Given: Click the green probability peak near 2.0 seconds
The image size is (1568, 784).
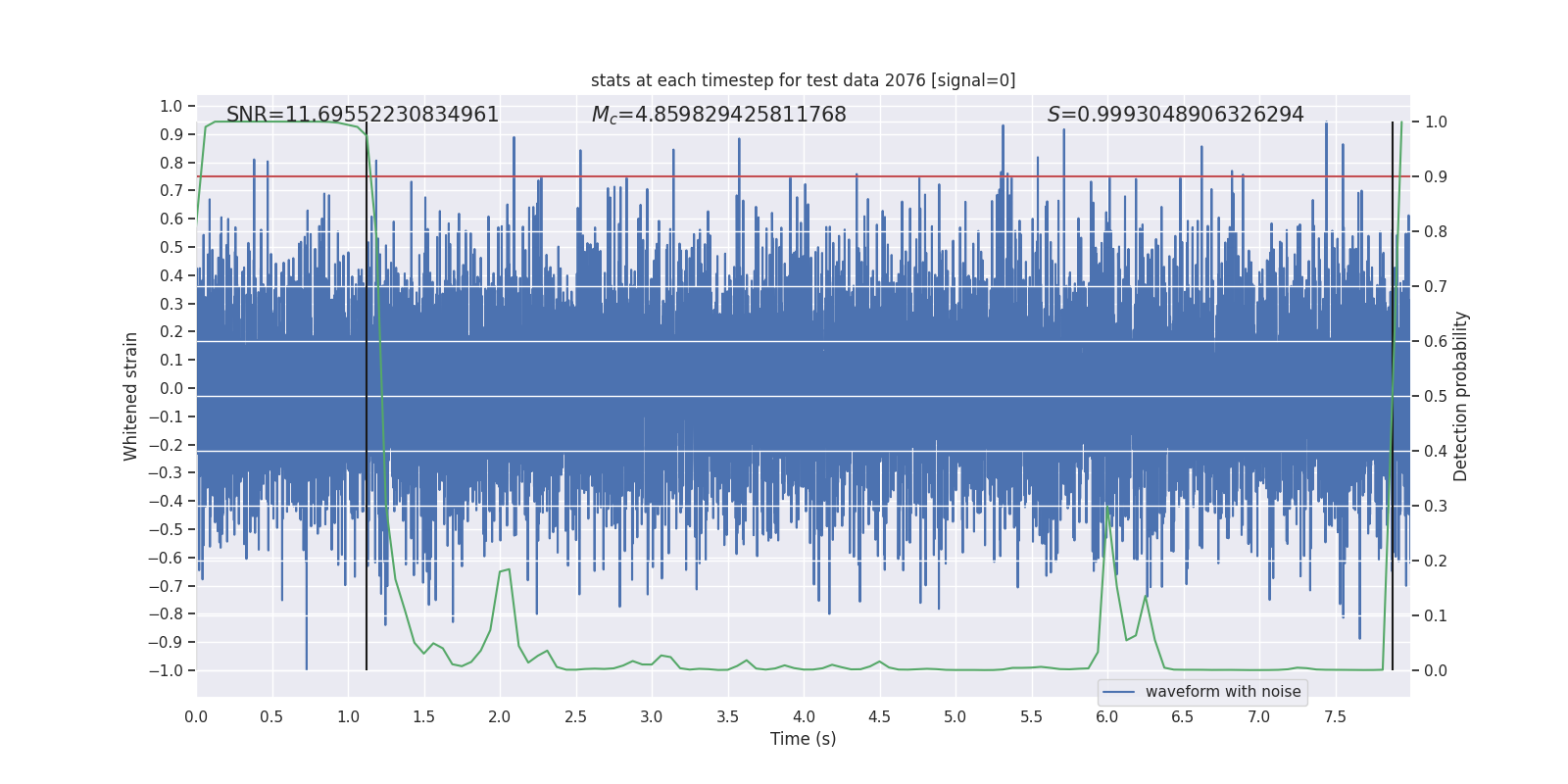Looking at the screenshot, I should pos(507,570).
